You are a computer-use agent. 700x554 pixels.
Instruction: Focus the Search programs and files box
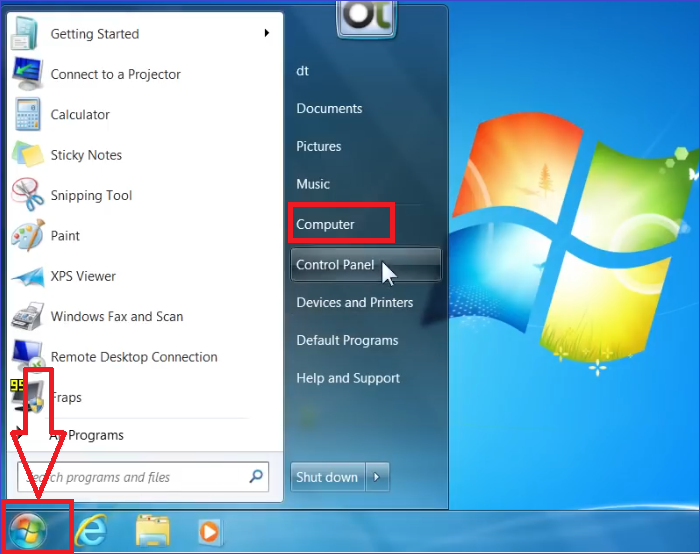[x=143, y=477]
